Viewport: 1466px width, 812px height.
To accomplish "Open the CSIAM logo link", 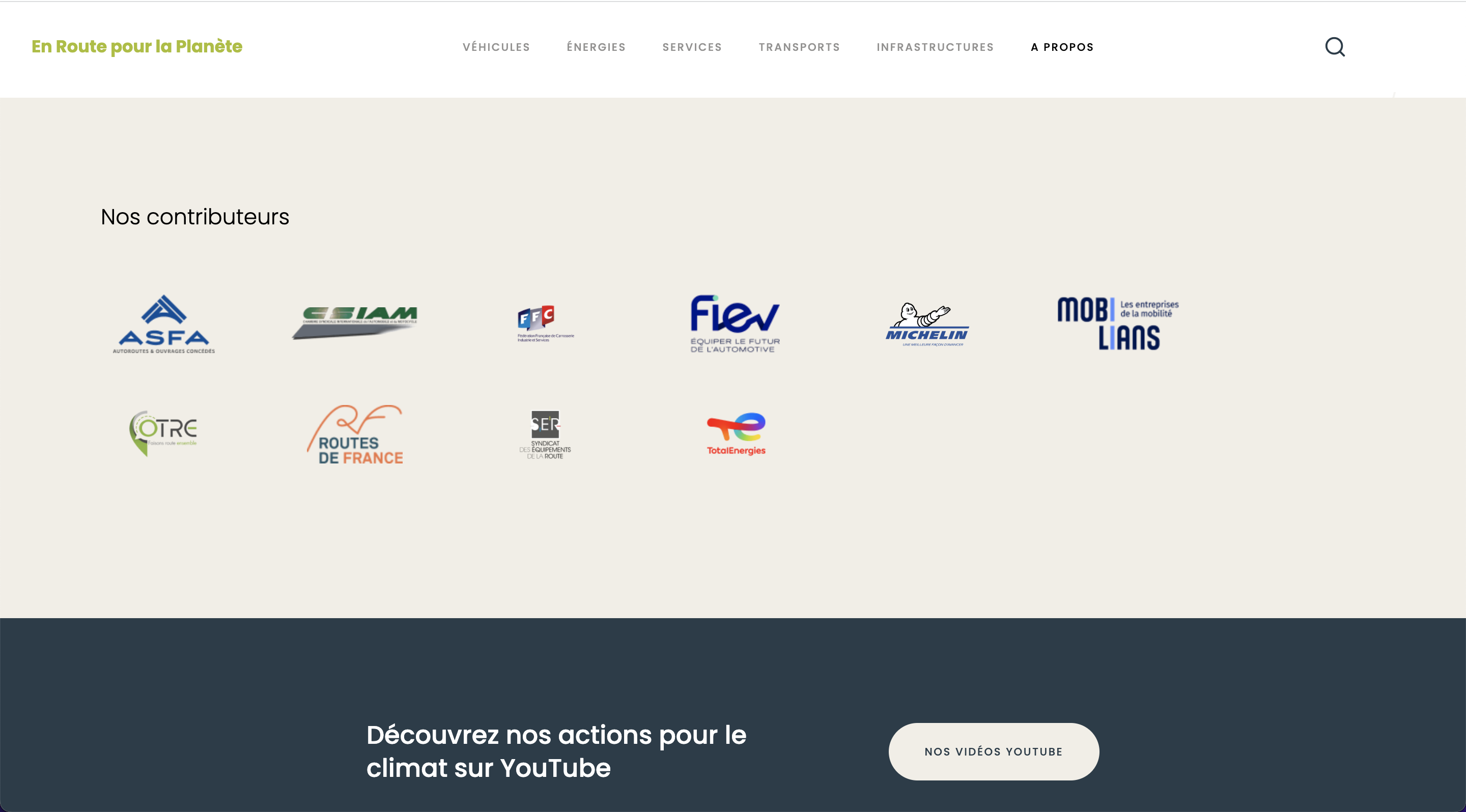I will 355,323.
